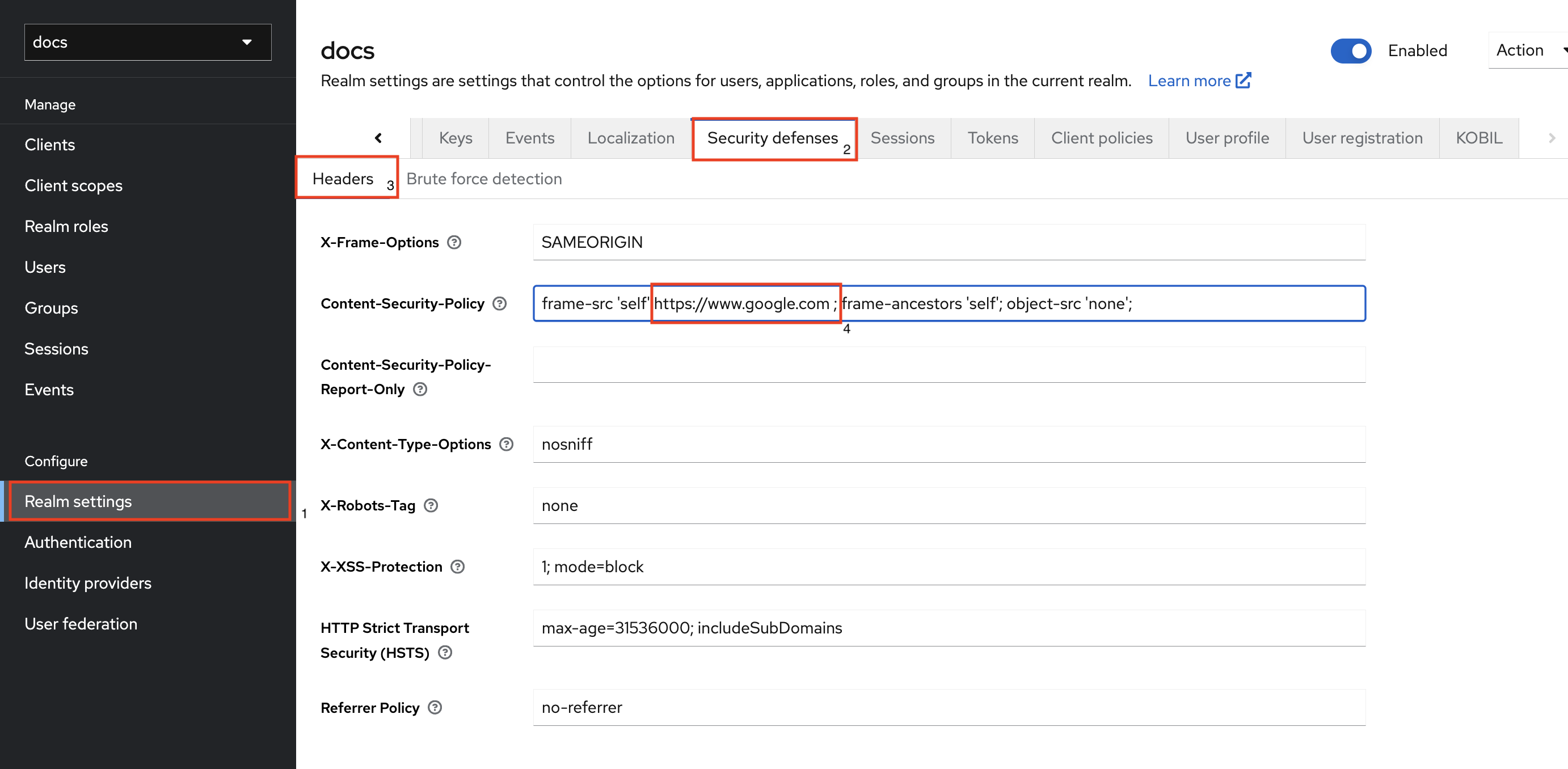Viewport: 1568px width, 769px height.
Task: Click external link icon beside Learn more
Action: (1244, 81)
